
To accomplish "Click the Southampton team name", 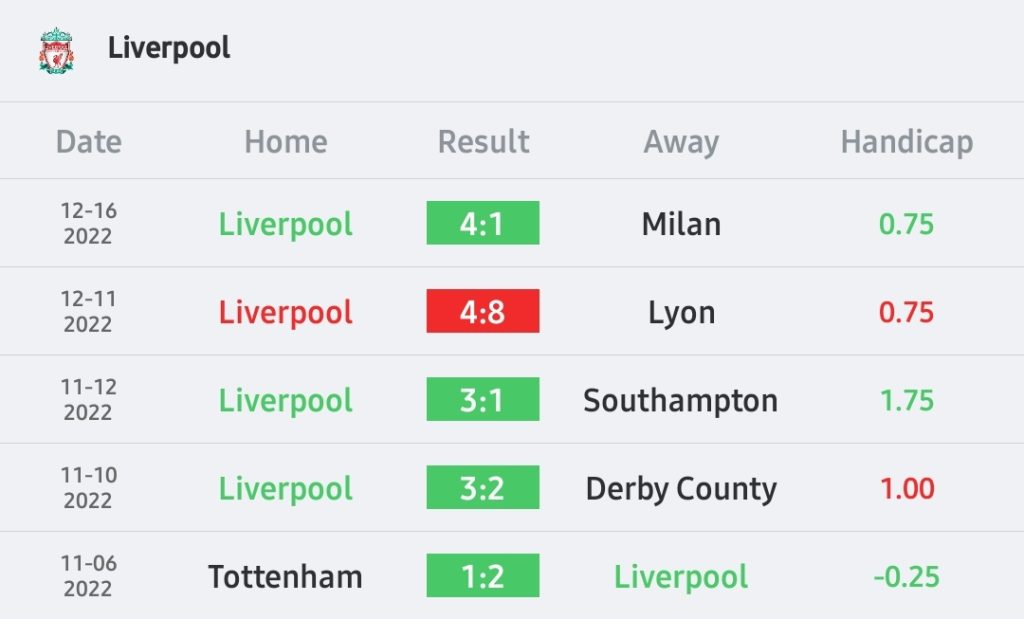I will [680, 401].
